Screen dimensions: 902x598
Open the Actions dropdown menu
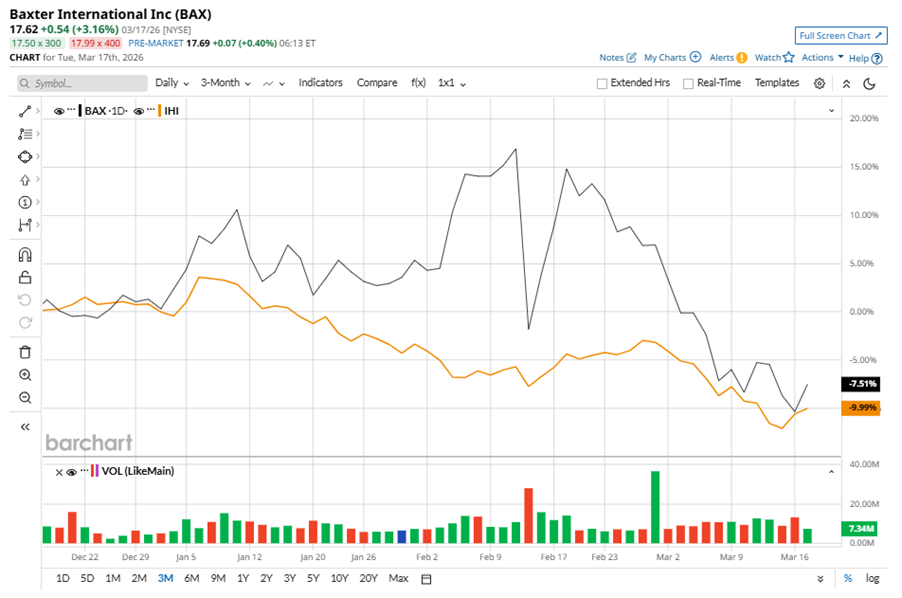822,58
